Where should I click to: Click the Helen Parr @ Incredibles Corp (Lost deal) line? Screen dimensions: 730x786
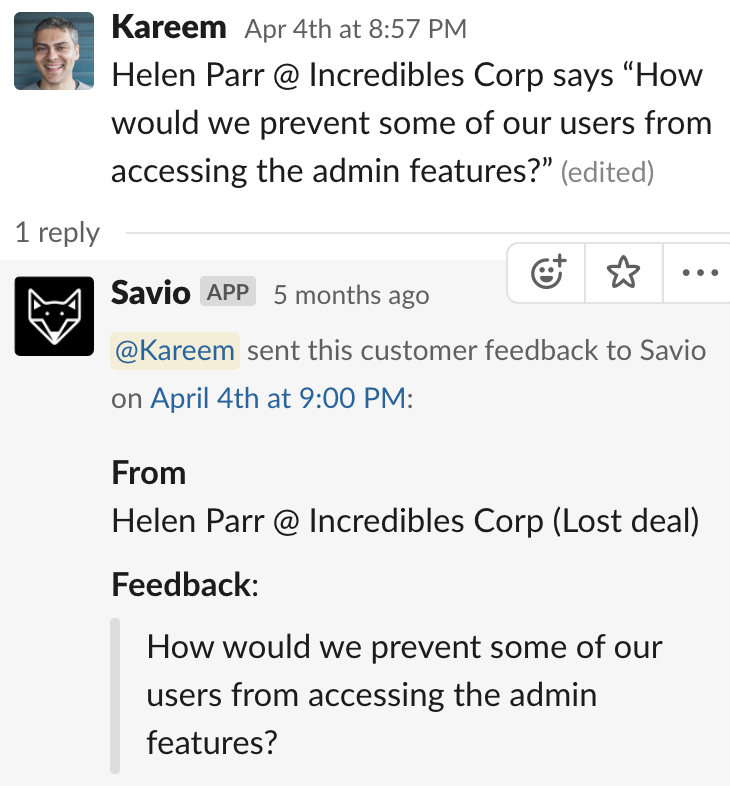coord(405,521)
